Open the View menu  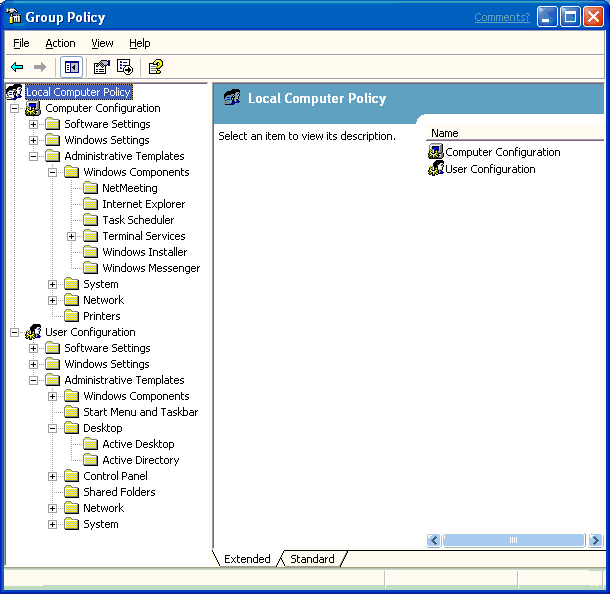102,43
